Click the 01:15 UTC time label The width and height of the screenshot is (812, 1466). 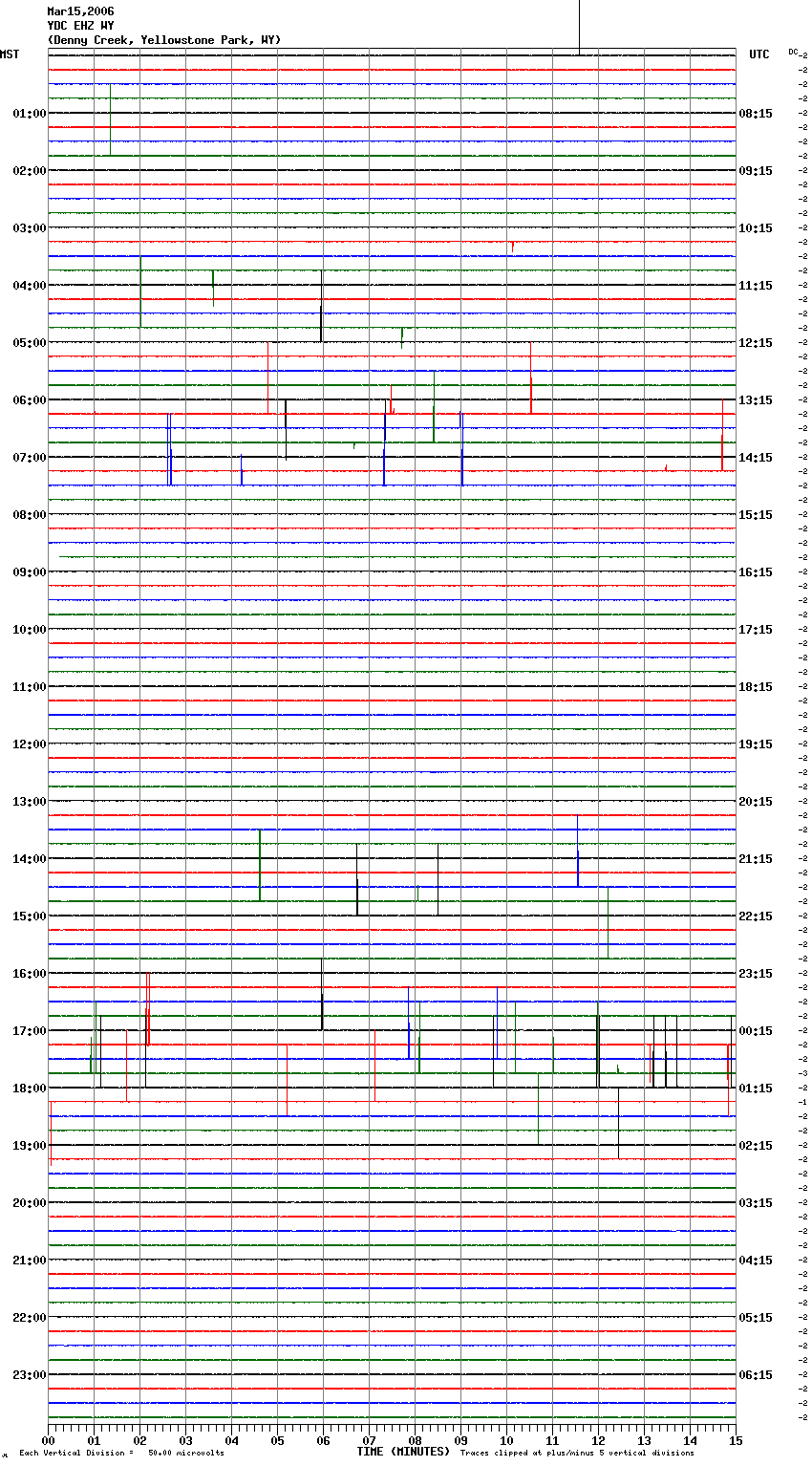(x=756, y=1089)
